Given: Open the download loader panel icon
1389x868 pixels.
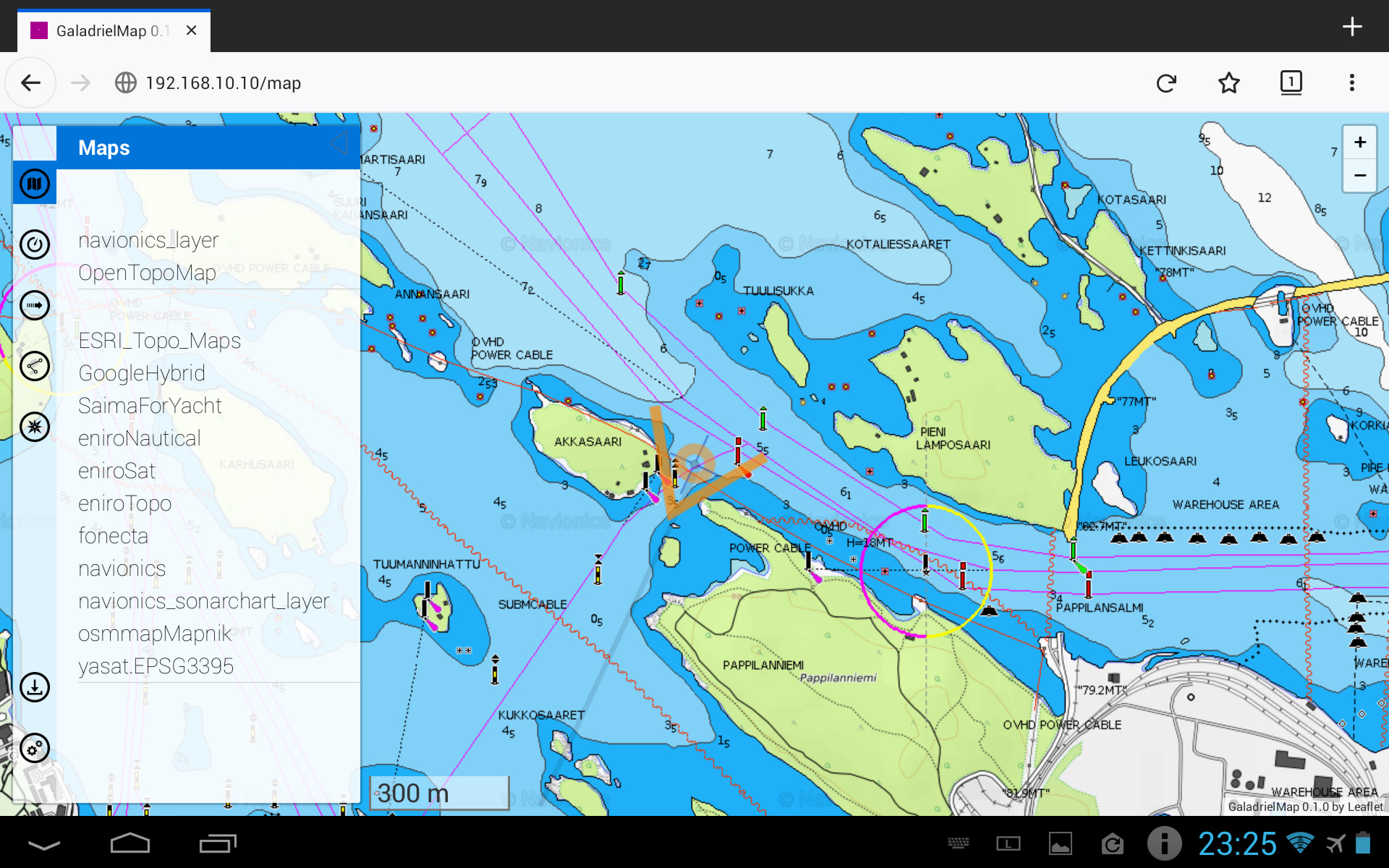Looking at the screenshot, I should pos(35,687).
